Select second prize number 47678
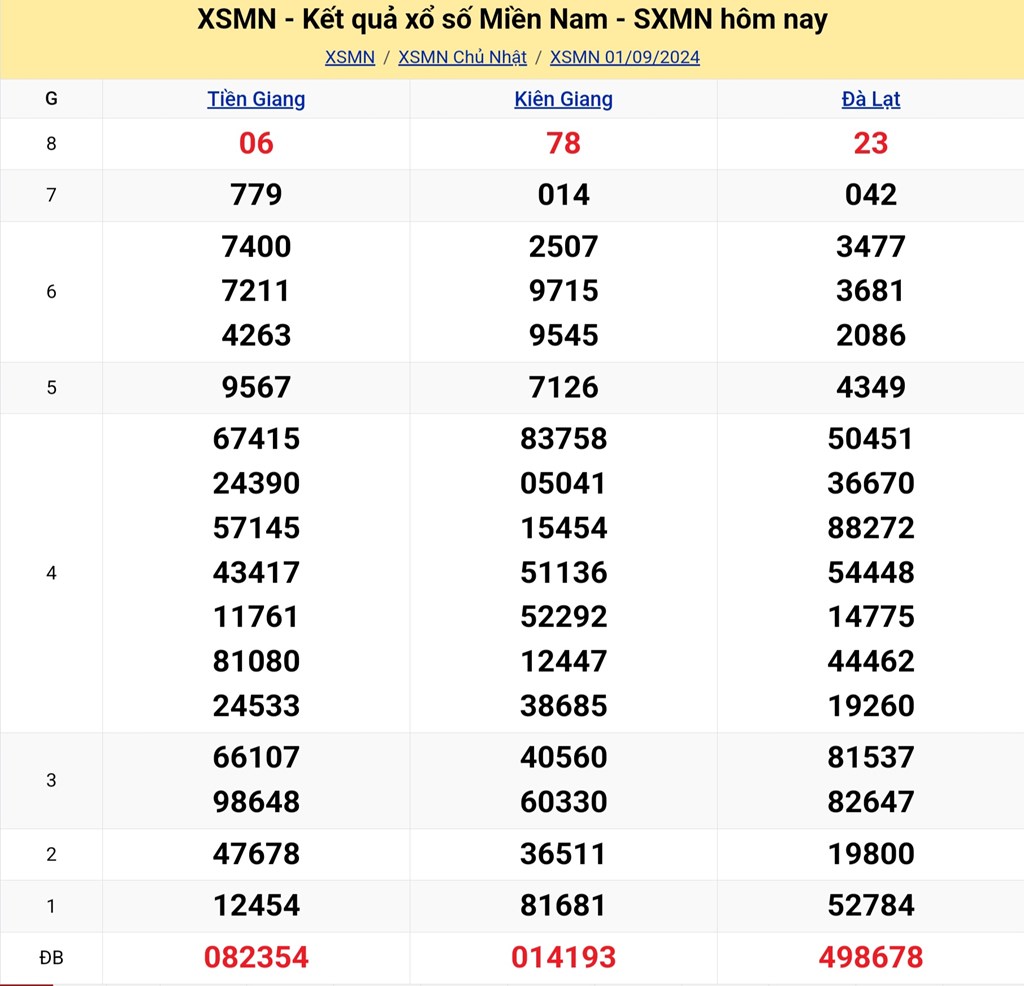The width and height of the screenshot is (1024, 986). pyautogui.click(x=256, y=853)
